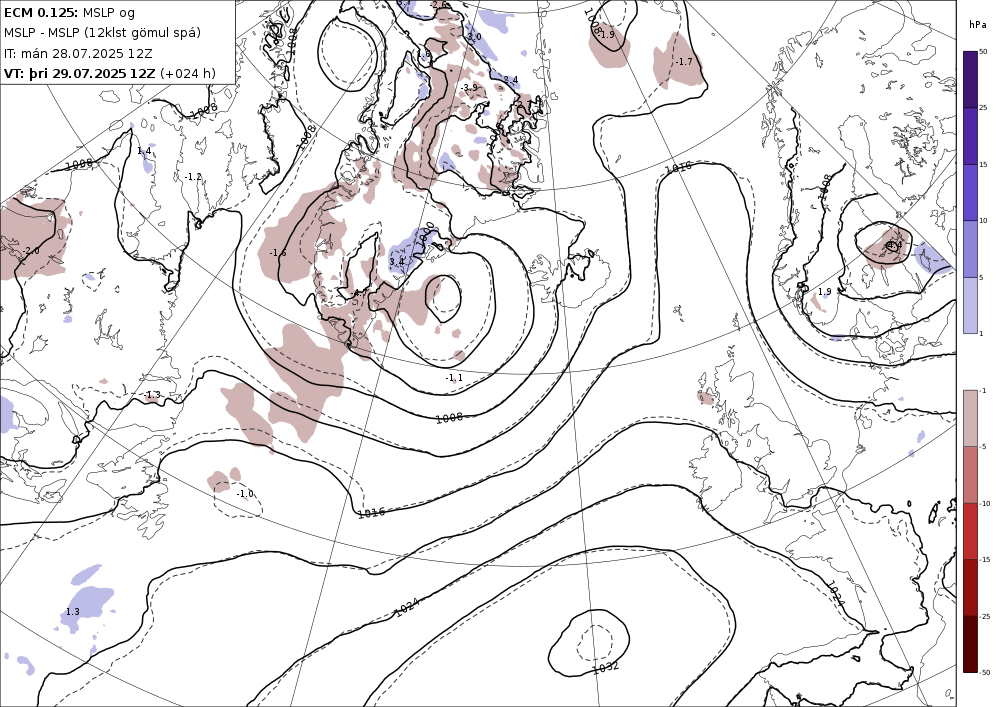
Task: Click the '1.3' value on the blue patch
Action: [x=73, y=612]
